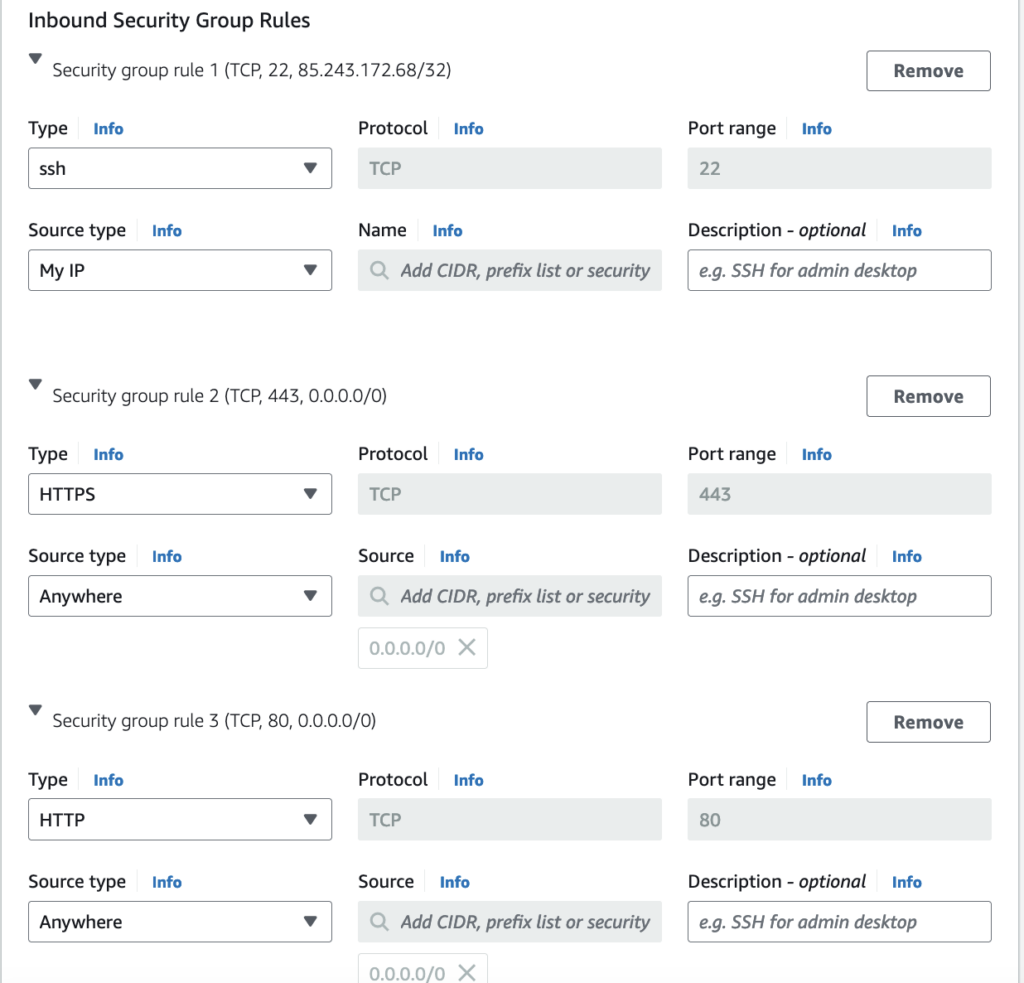Remove the 0.0.0.0/0 chip in rule 3
The image size is (1024, 983).
point(466,972)
